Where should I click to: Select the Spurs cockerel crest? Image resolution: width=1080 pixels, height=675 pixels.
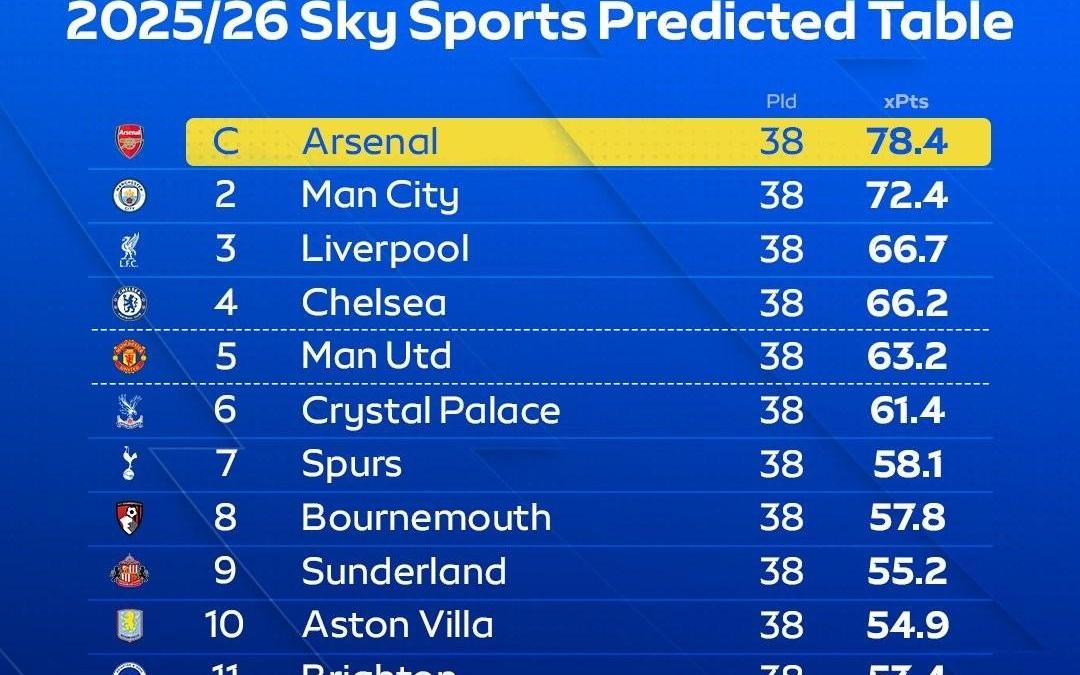coord(130,464)
